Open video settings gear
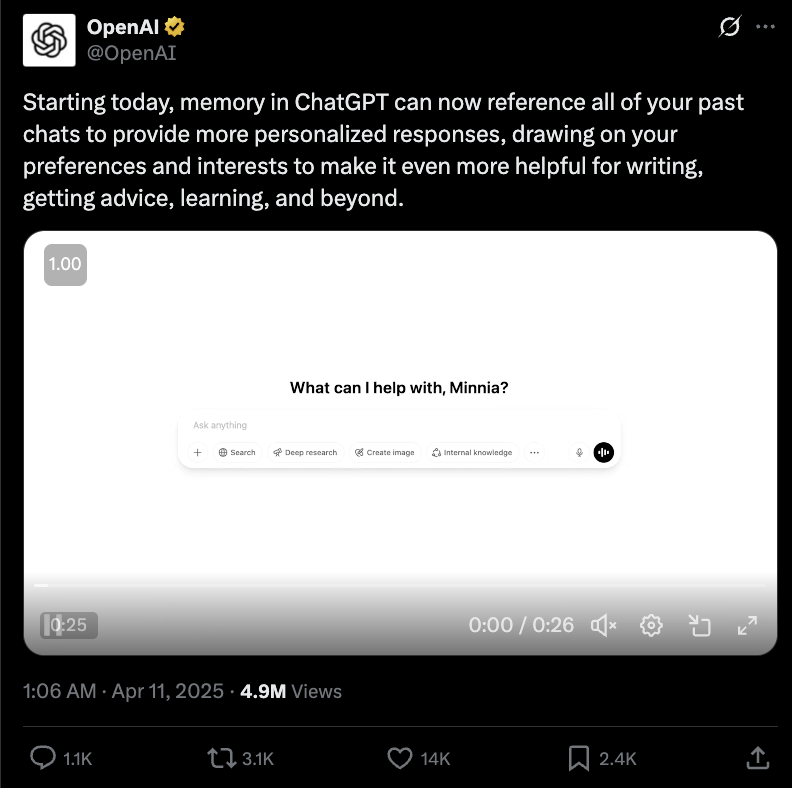 651,626
